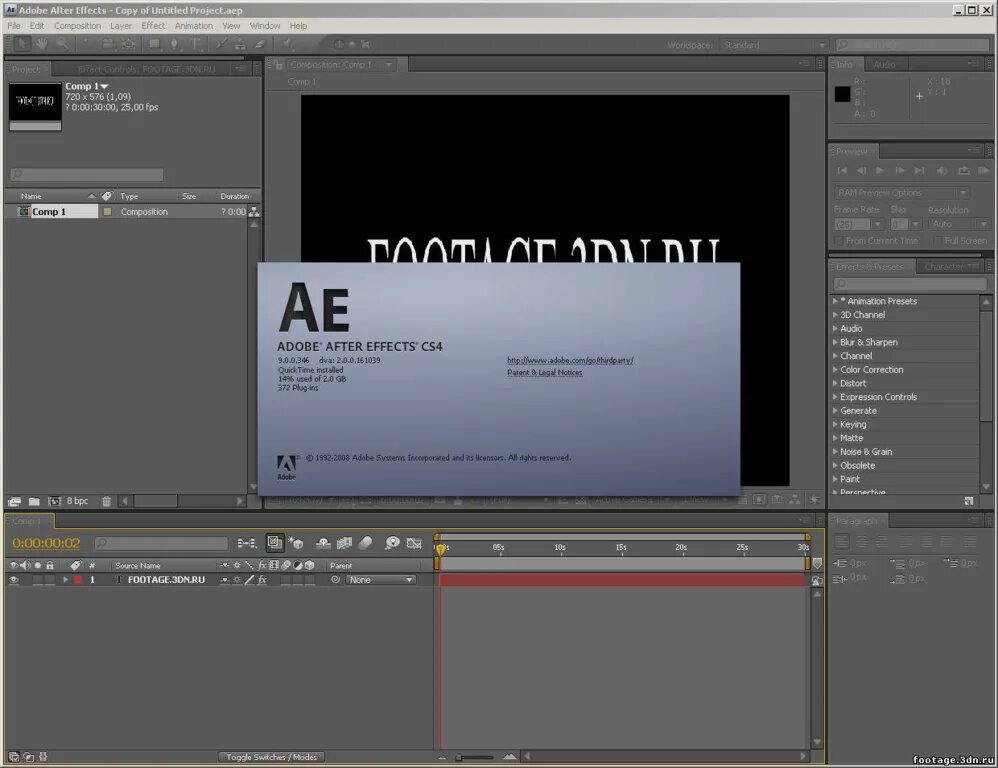Open the Resolution Auto dropdown
The height and width of the screenshot is (768, 998).
pyautogui.click(x=958, y=224)
